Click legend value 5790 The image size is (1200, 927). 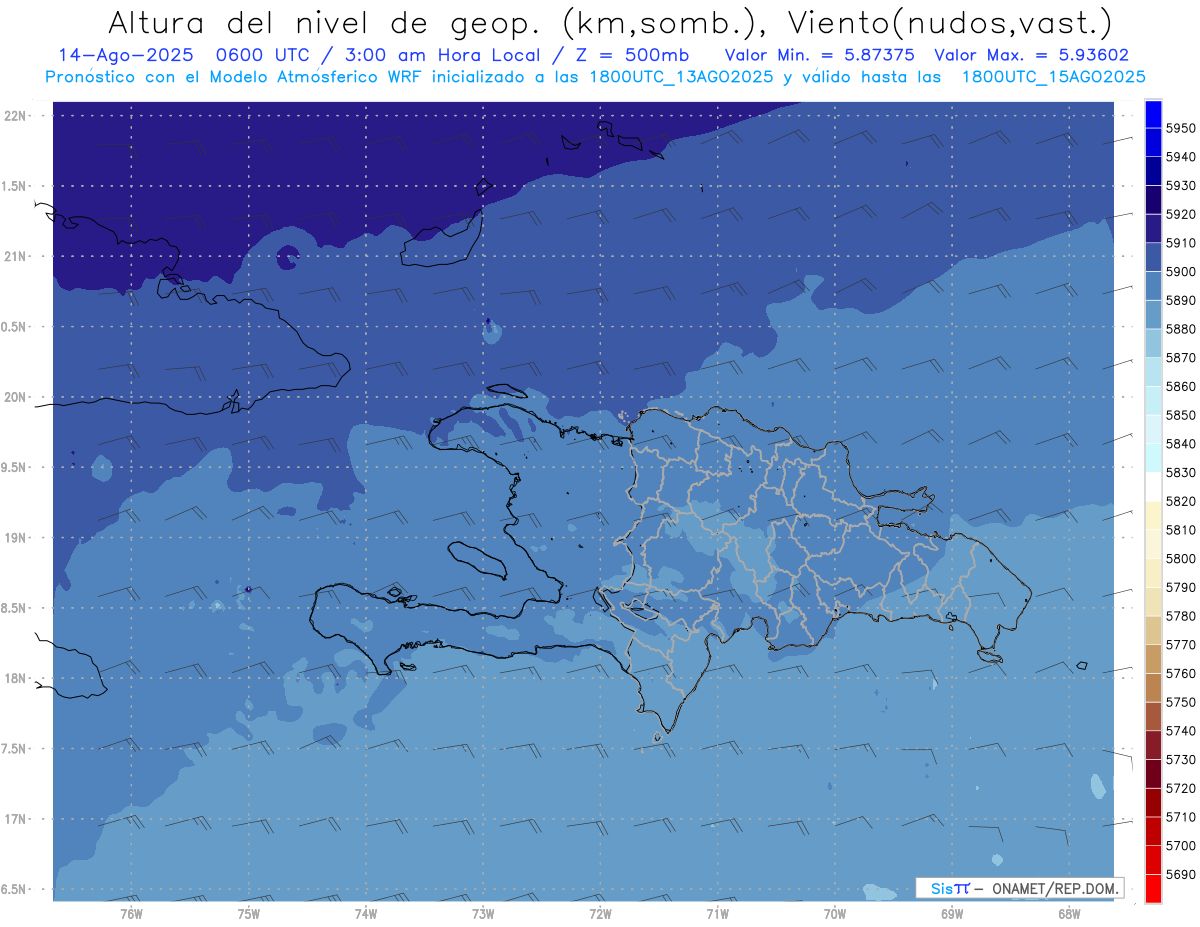click(x=1180, y=587)
